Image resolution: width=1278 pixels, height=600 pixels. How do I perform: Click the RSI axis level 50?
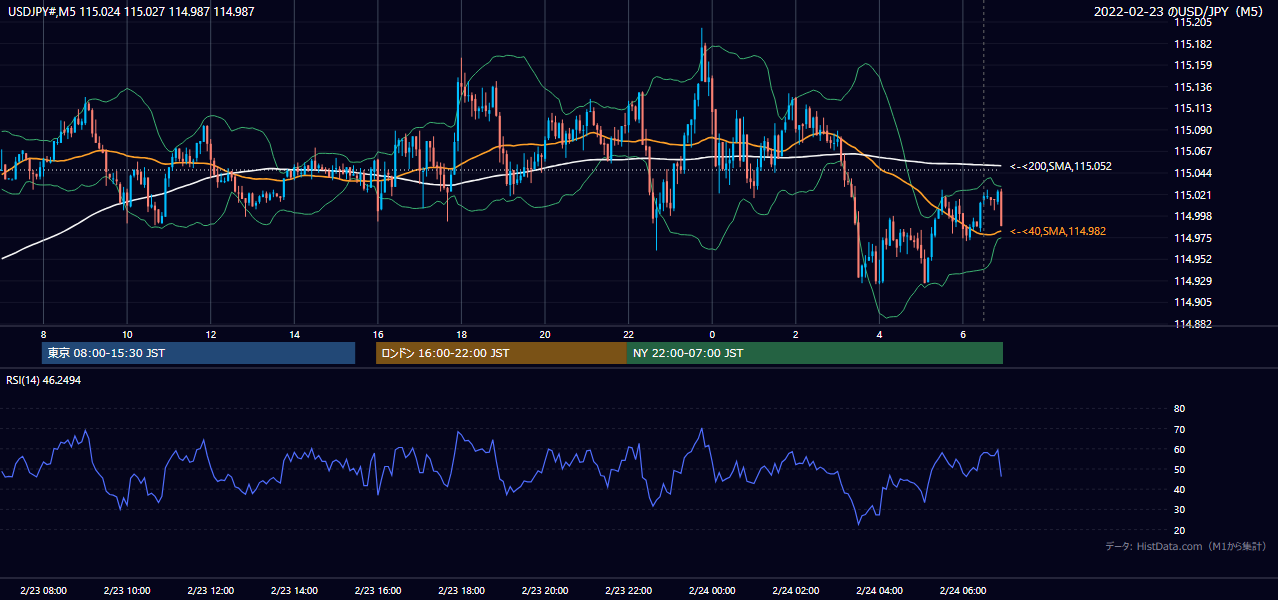pyautogui.click(x=1180, y=469)
